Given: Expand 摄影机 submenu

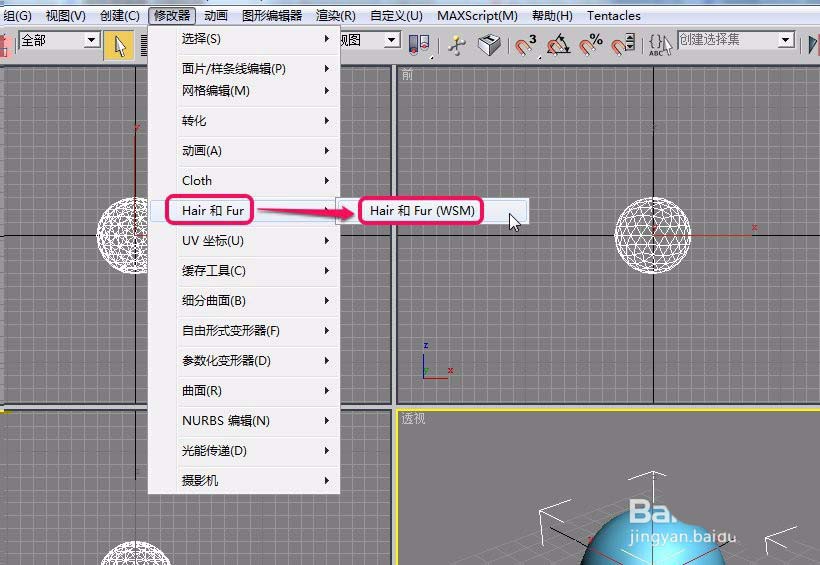Looking at the screenshot, I should pos(244,480).
